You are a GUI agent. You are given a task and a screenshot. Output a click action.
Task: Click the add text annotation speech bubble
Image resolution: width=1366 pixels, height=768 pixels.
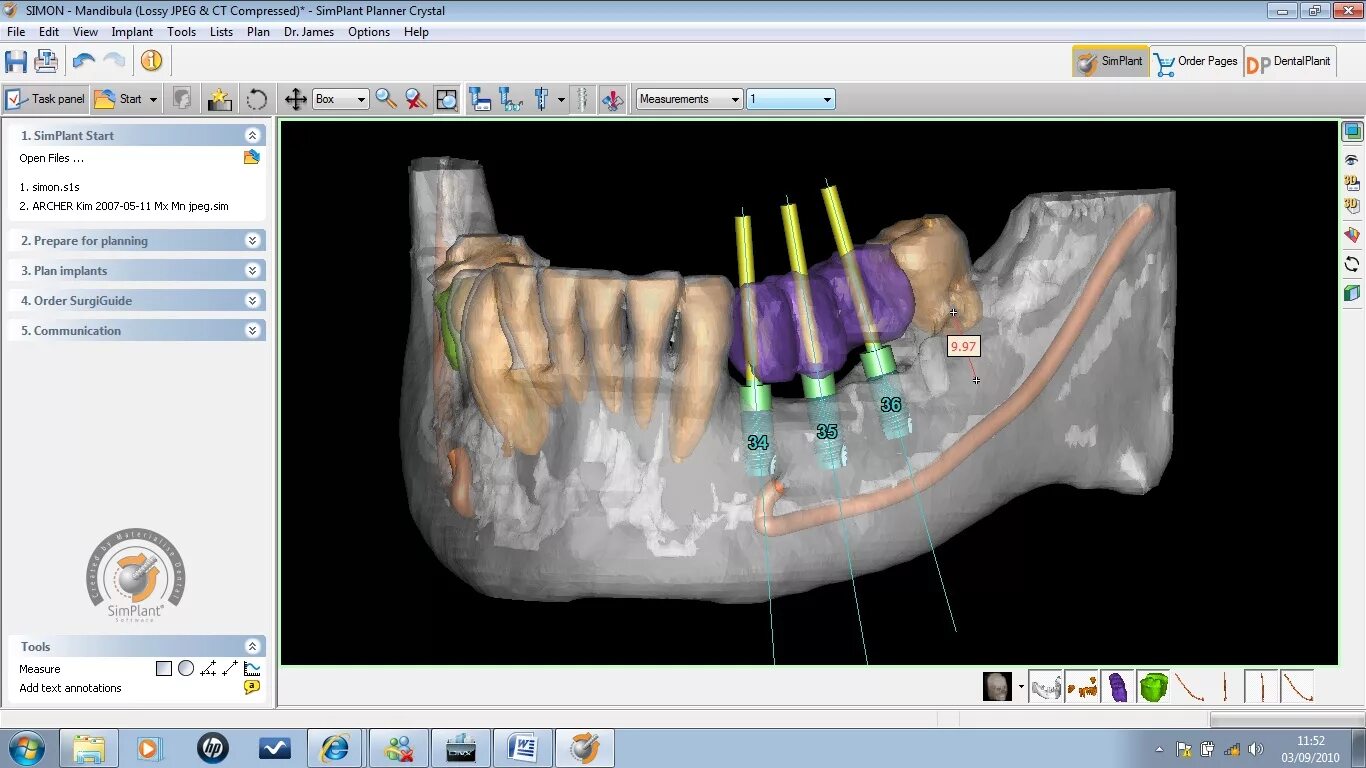click(252, 688)
